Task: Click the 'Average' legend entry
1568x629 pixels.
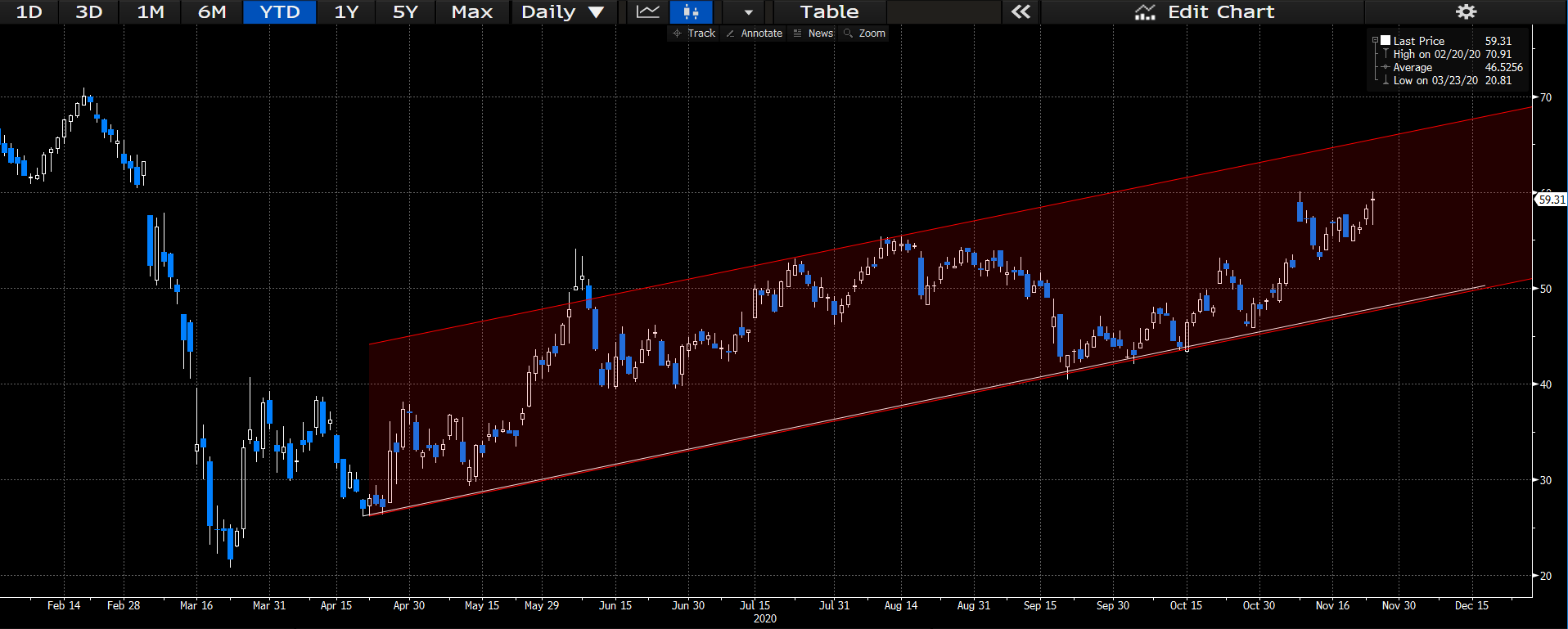Action: [1413, 67]
